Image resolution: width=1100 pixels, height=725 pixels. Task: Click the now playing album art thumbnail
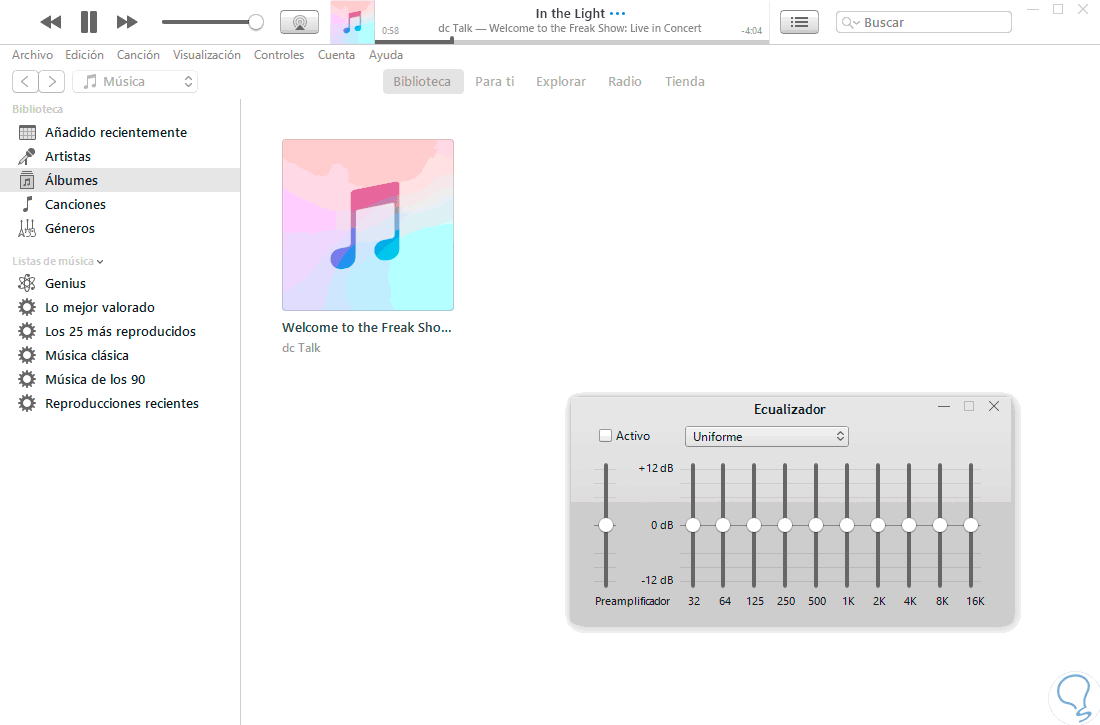[x=352, y=22]
